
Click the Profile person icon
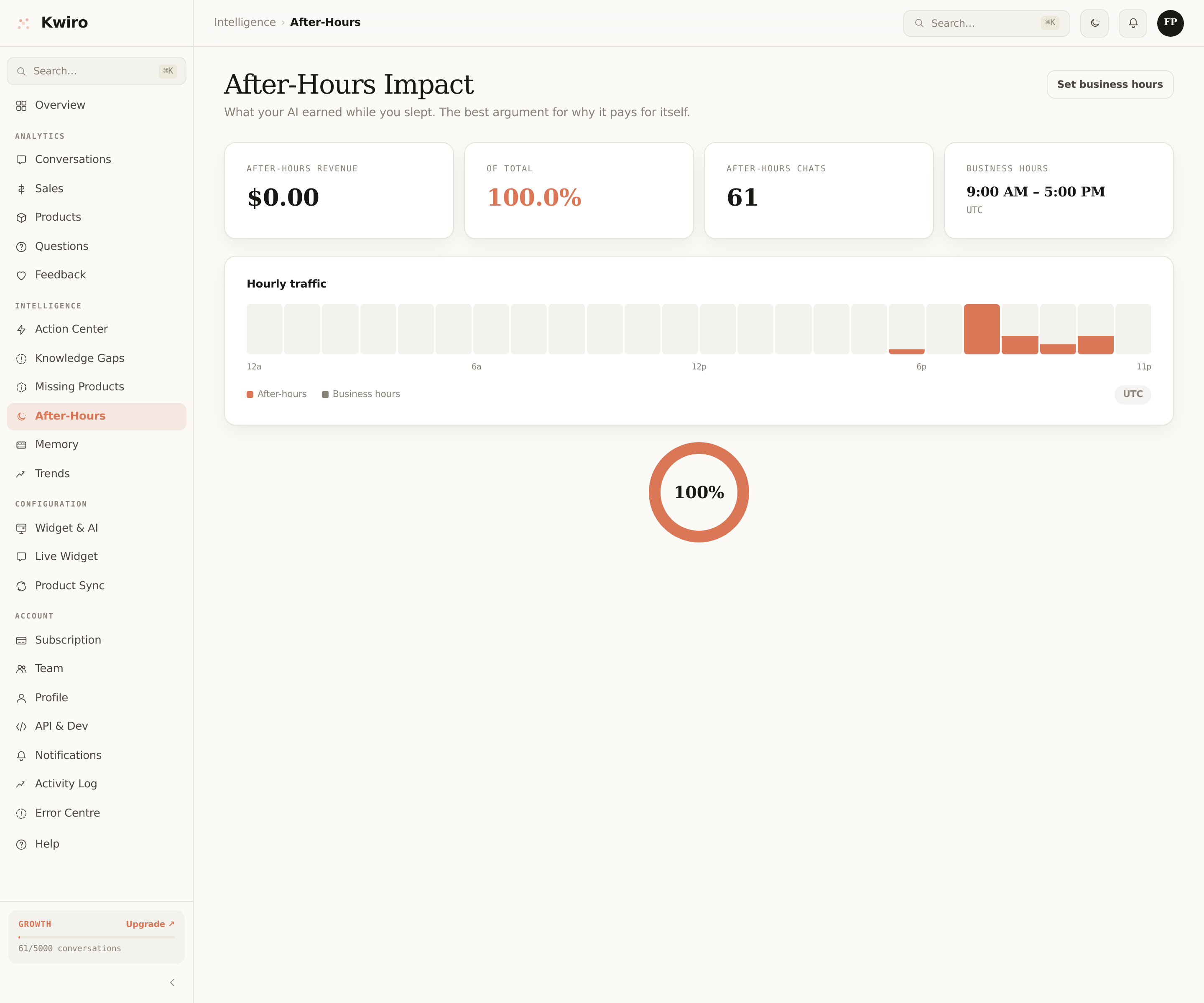(x=21, y=698)
